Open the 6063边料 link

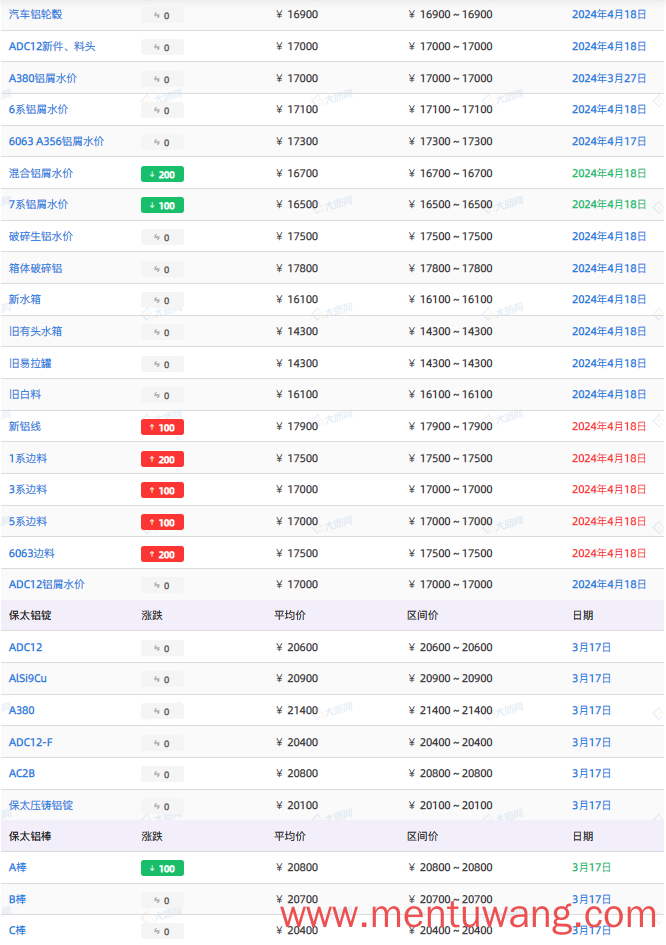point(32,553)
